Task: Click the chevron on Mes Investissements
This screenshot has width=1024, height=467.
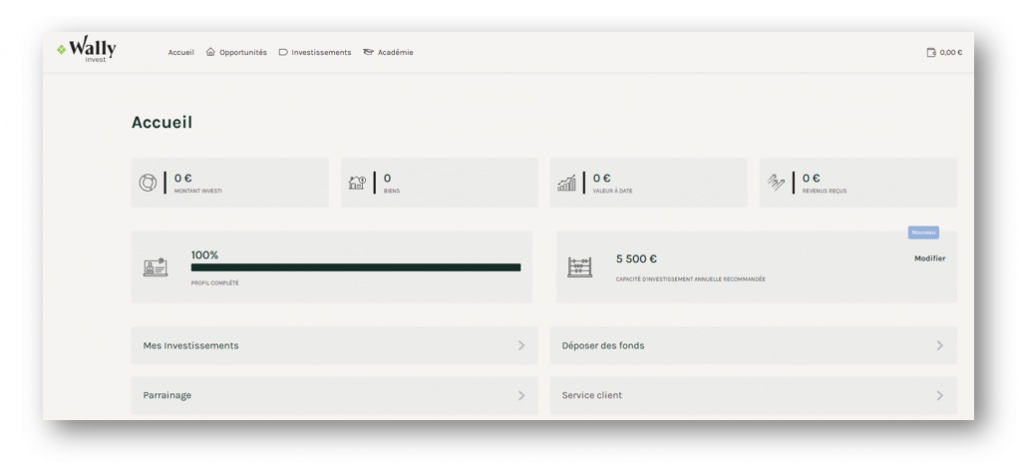Action: [x=521, y=346]
